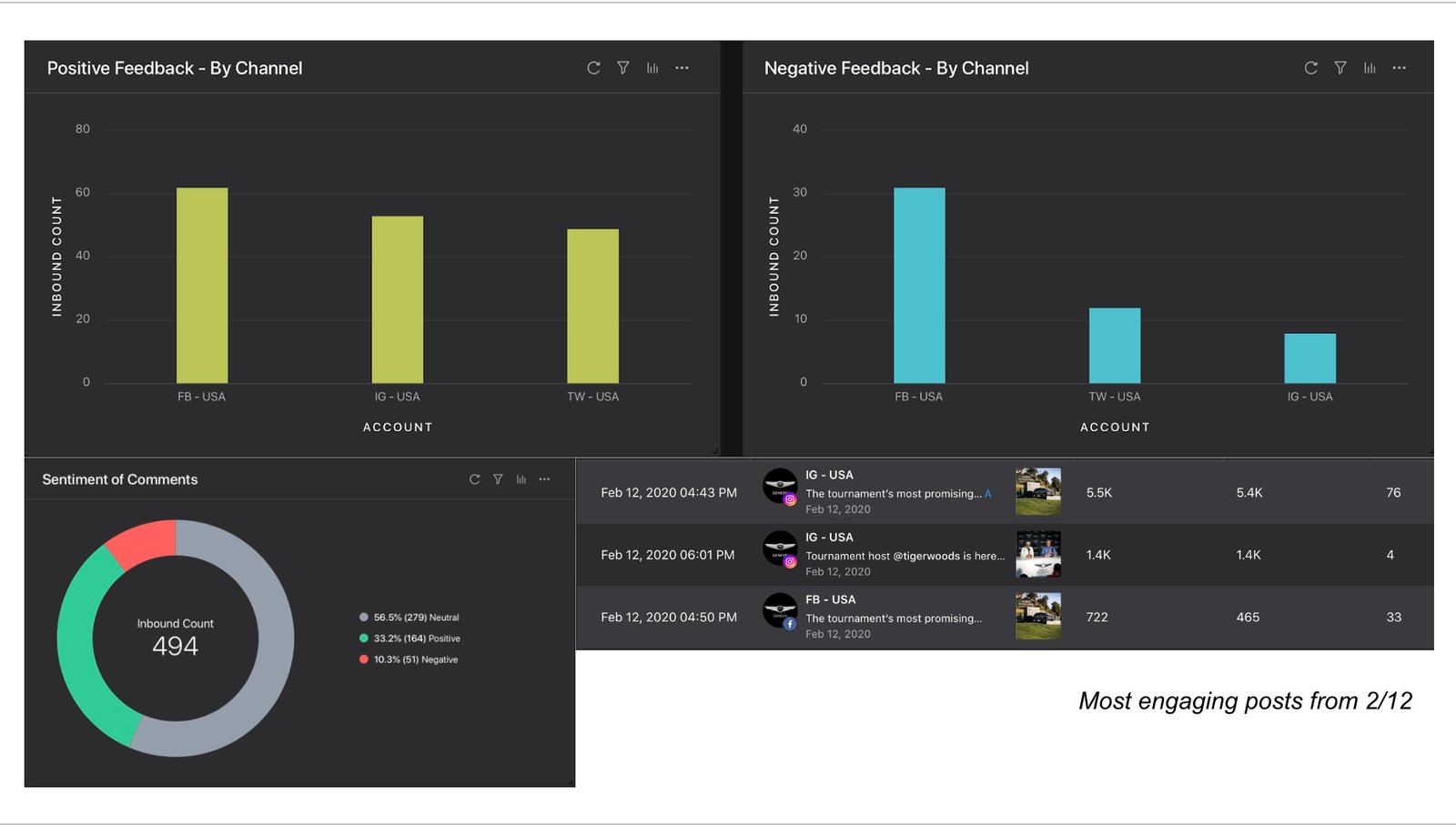This screenshot has width=1456, height=825.
Task: Open thumbnail of 04:43 PM IG post
Action: [x=1038, y=492]
